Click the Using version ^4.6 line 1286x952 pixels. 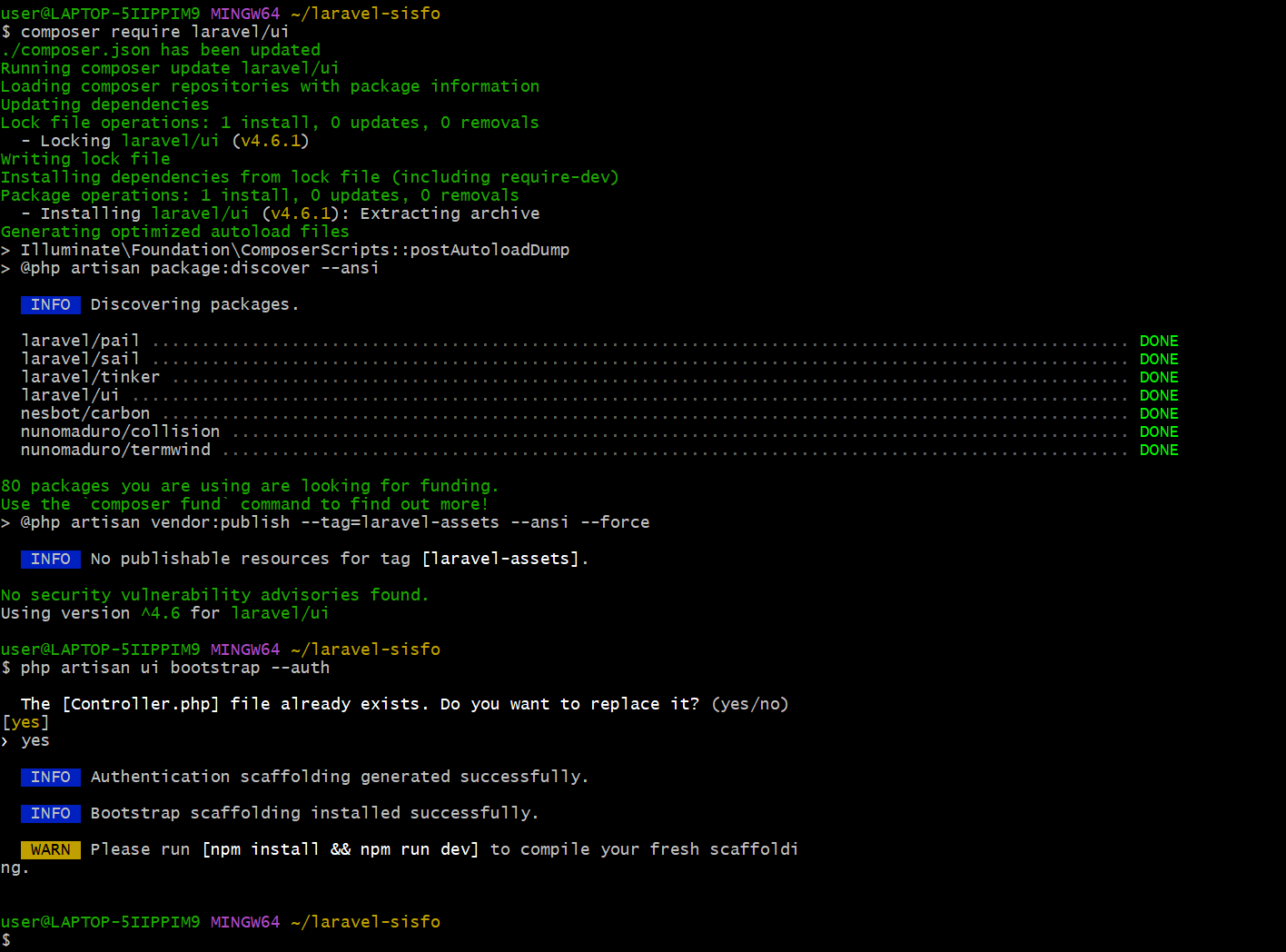click(x=164, y=613)
